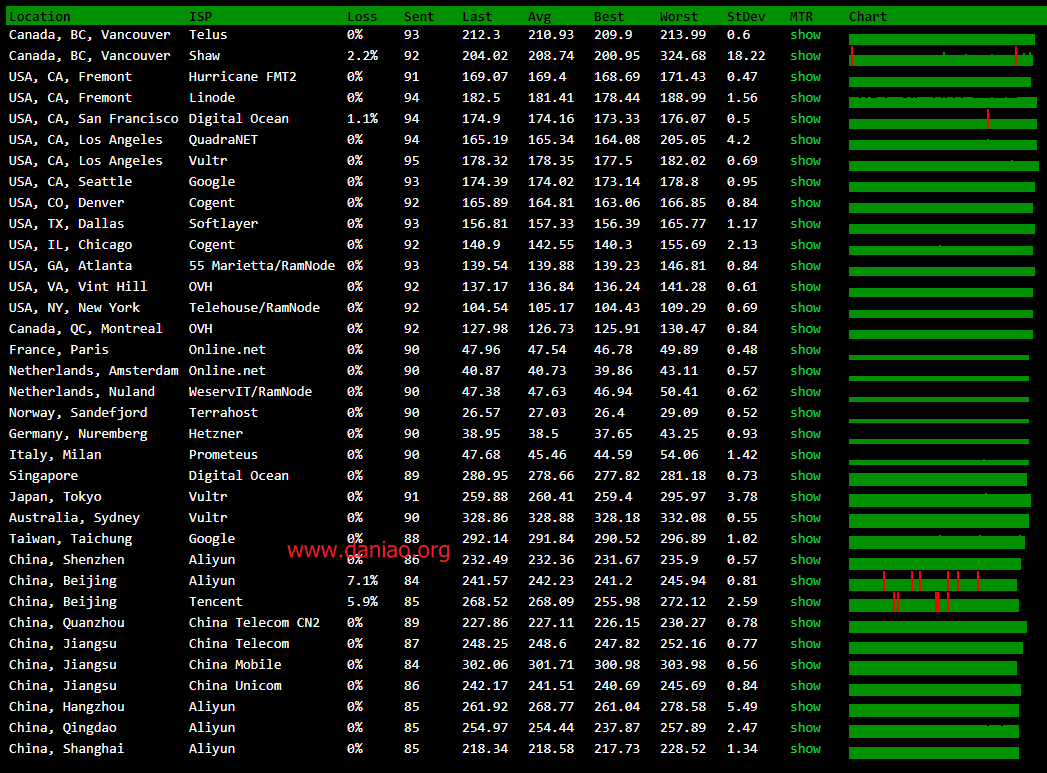Select the 26.4 best latency for Terrahost
Viewport: 1047px width, 773px height.
(609, 413)
